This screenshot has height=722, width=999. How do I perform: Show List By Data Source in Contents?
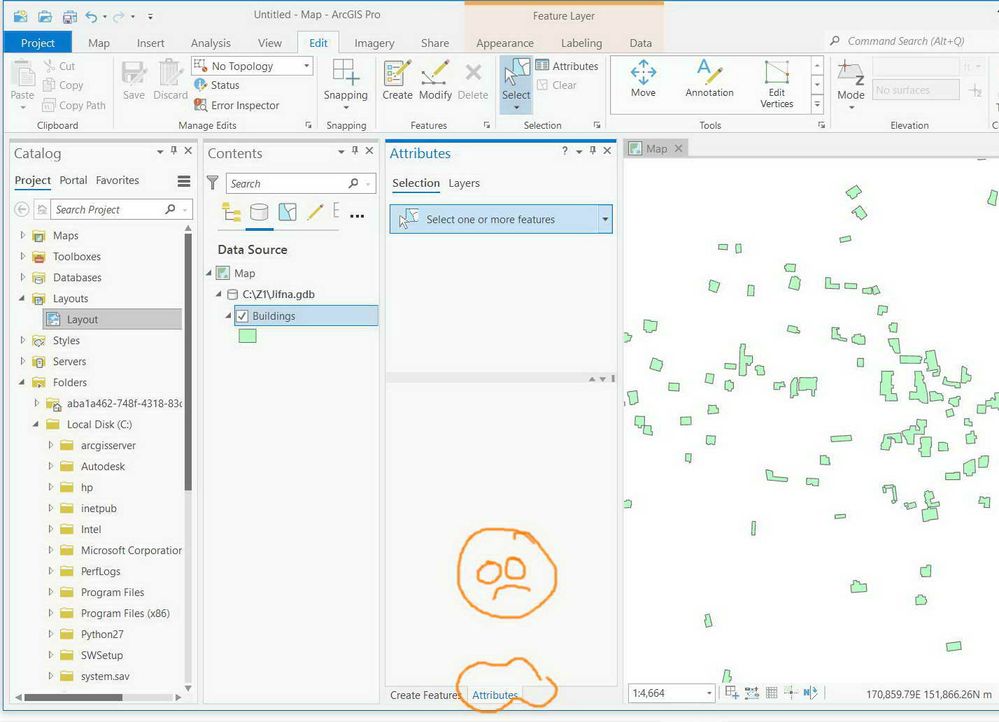point(259,212)
